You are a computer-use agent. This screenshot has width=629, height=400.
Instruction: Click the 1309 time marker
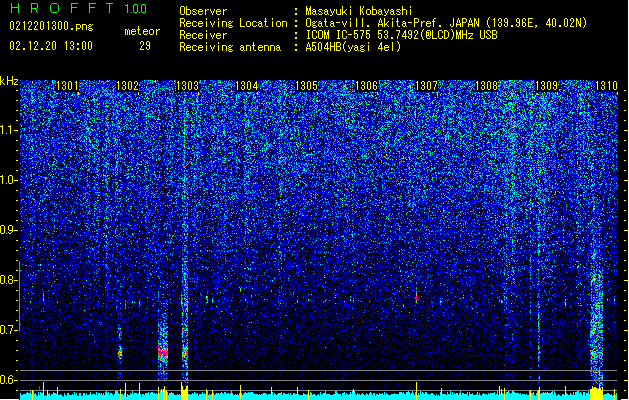(x=547, y=86)
